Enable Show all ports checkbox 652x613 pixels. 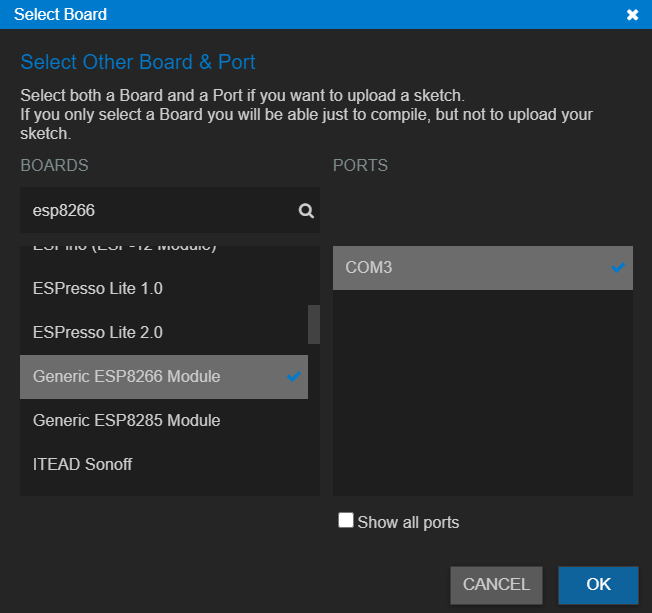(x=346, y=520)
